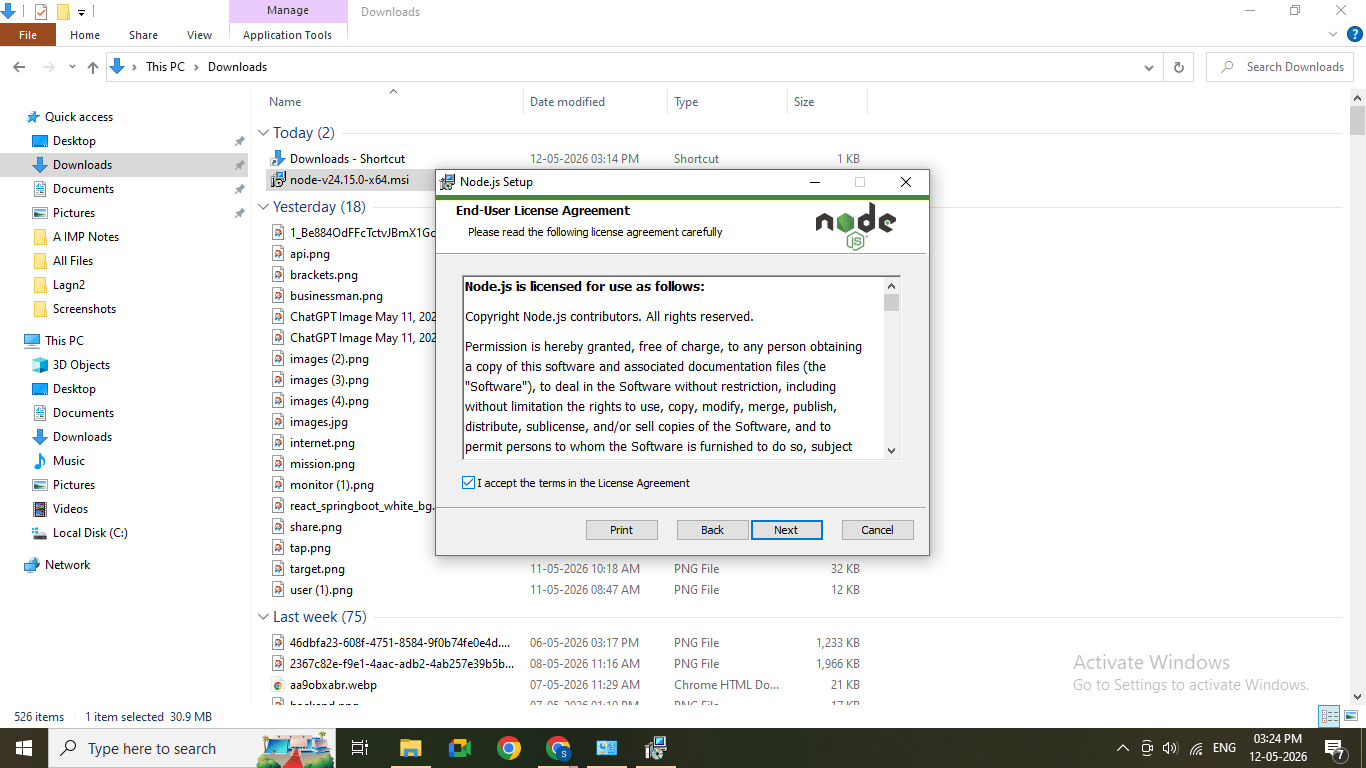Expand the address bar history dropdown
Screen dimensions: 1366x768
coord(1148,67)
